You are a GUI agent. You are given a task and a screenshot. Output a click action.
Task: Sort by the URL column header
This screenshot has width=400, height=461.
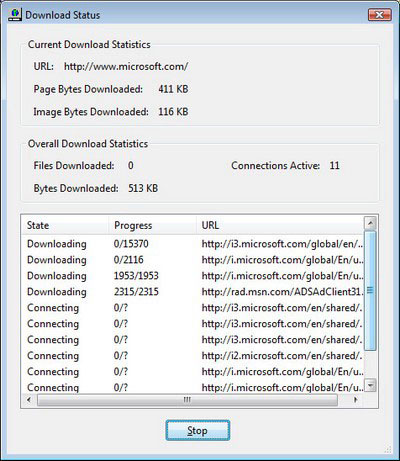280,225
